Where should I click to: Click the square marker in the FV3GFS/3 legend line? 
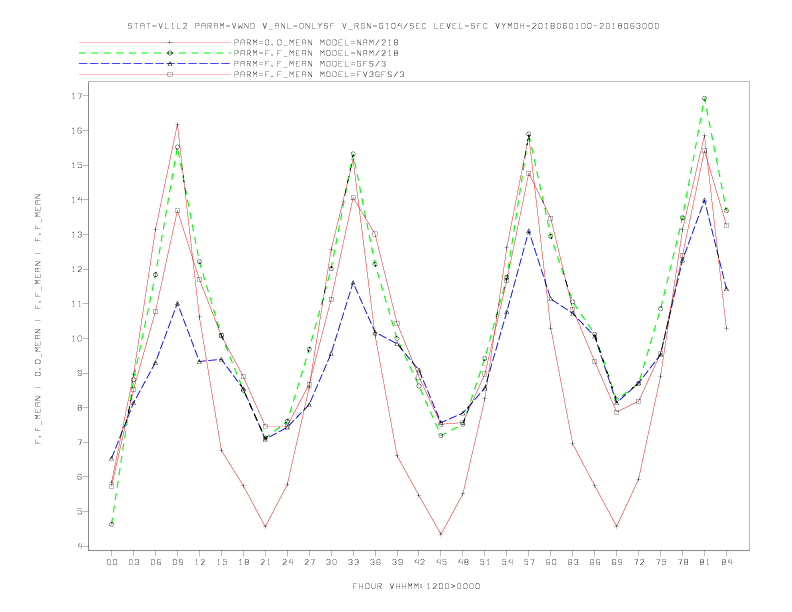pyautogui.click(x=170, y=74)
